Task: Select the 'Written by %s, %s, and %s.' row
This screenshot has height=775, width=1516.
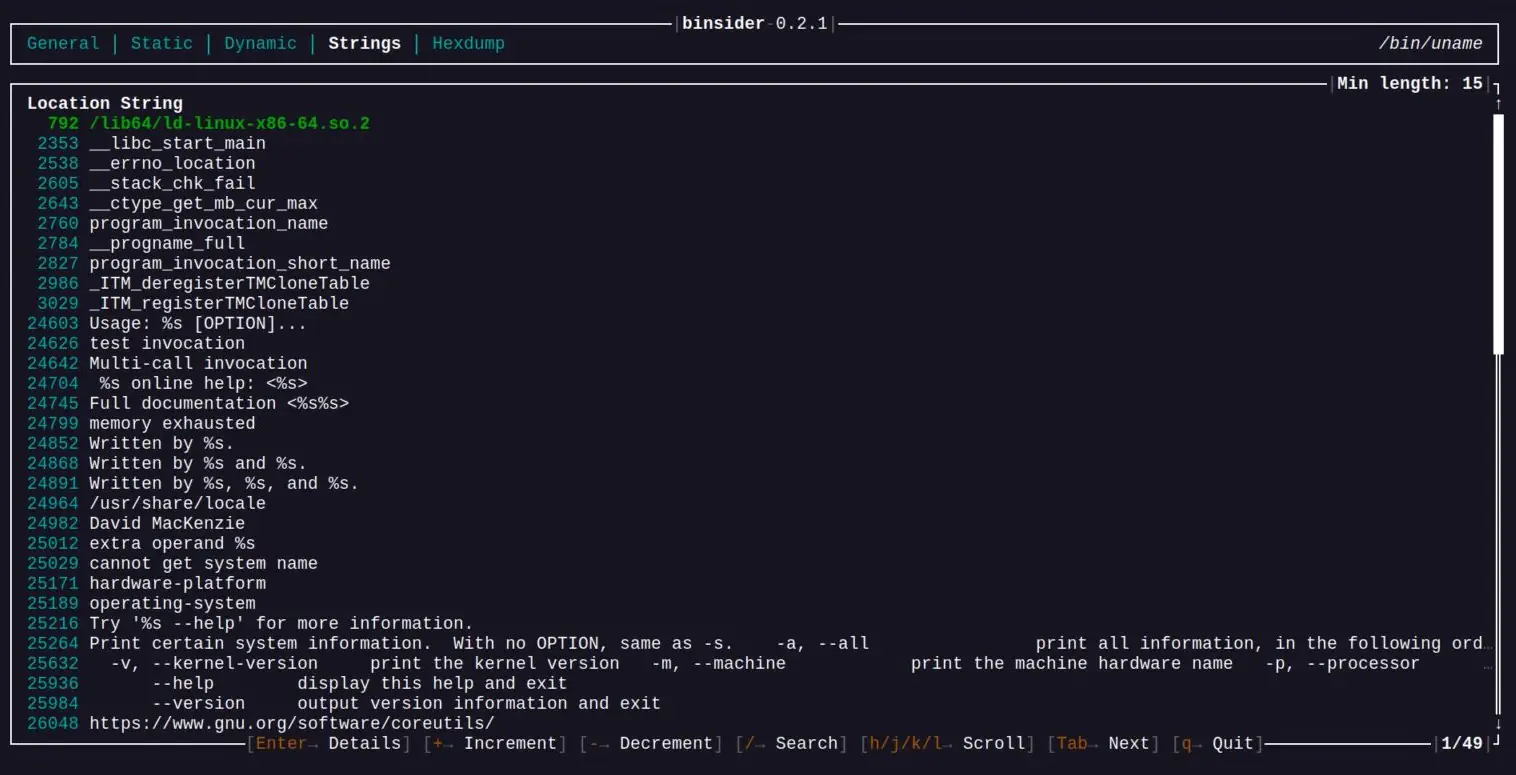Action: [x=757, y=484]
